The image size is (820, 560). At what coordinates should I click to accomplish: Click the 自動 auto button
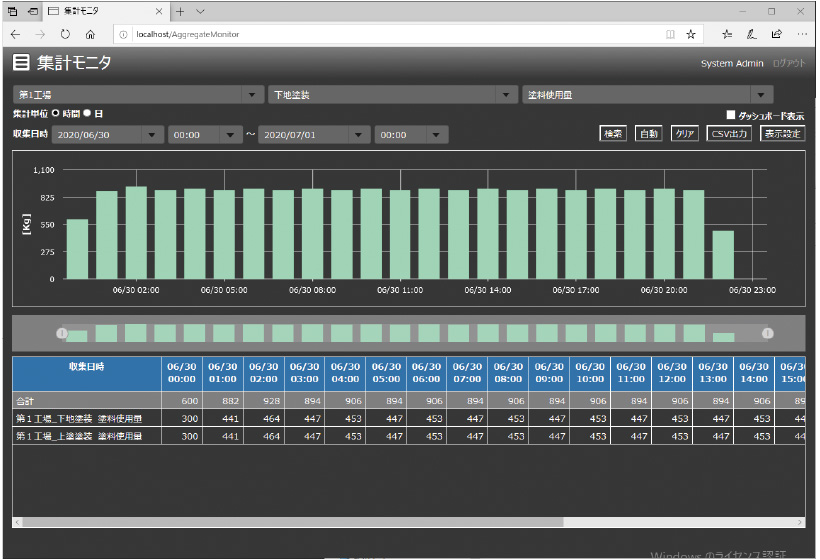click(648, 134)
